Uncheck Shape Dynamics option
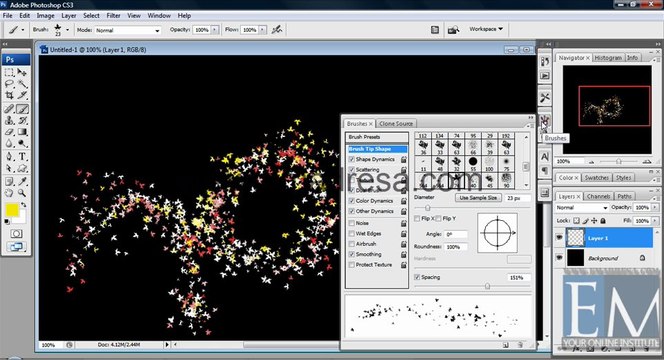This screenshot has width=664, height=360. tap(351, 159)
